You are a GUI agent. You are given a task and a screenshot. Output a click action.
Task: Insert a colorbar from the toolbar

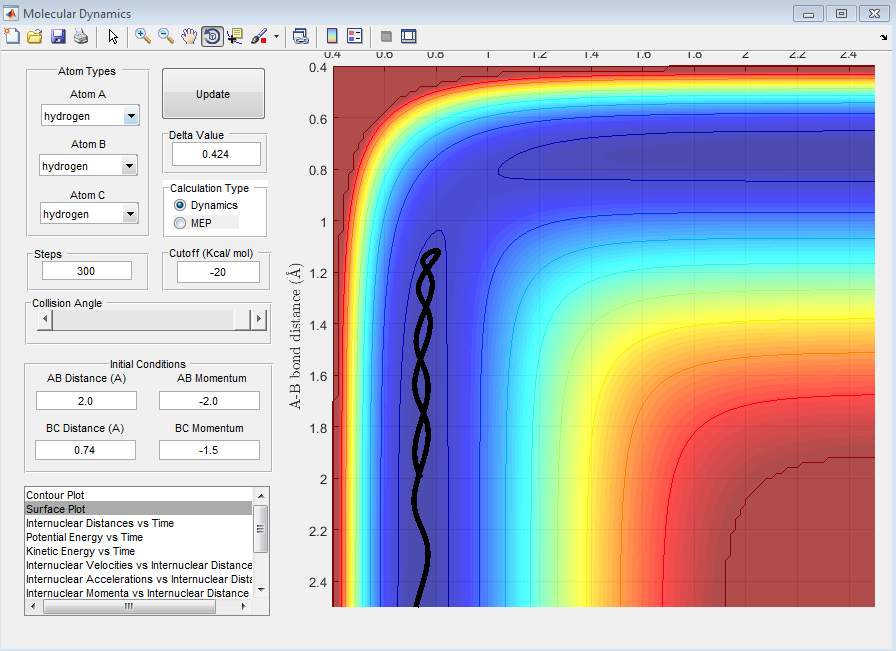click(x=332, y=36)
